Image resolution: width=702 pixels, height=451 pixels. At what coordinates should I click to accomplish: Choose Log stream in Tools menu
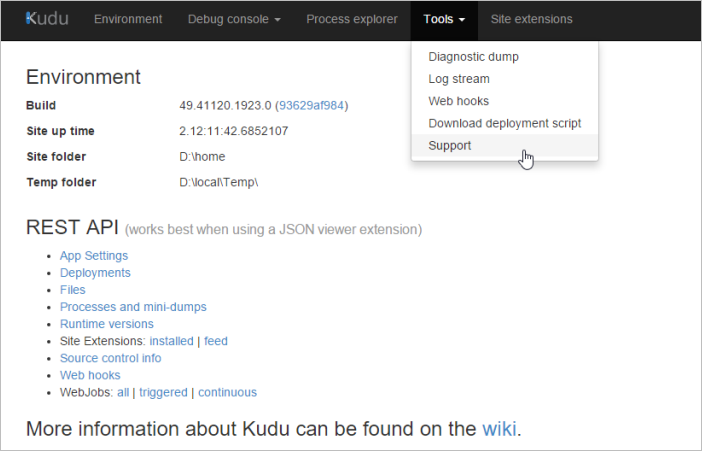click(459, 79)
